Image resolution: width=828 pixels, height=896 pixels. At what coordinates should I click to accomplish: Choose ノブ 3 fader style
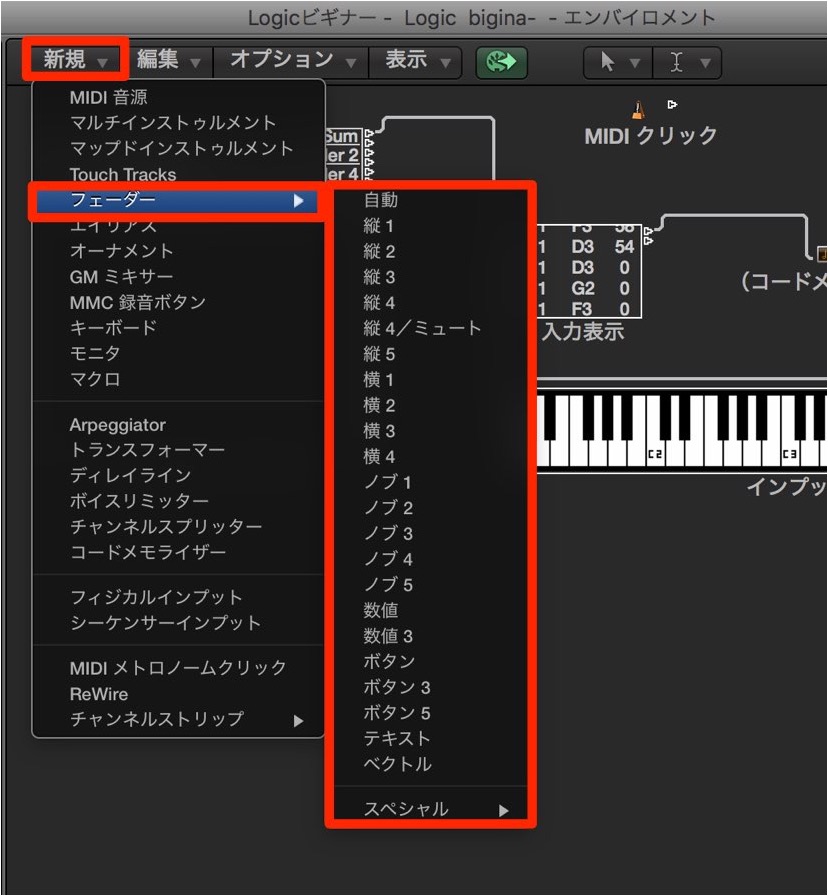point(430,534)
